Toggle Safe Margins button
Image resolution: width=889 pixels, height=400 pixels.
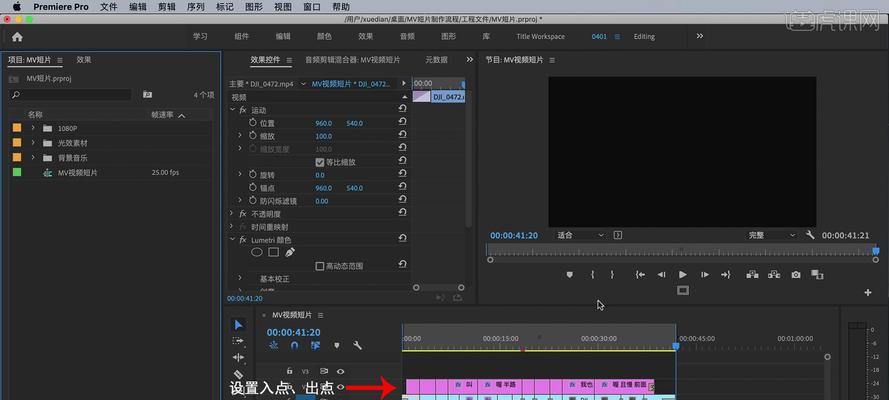[683, 290]
